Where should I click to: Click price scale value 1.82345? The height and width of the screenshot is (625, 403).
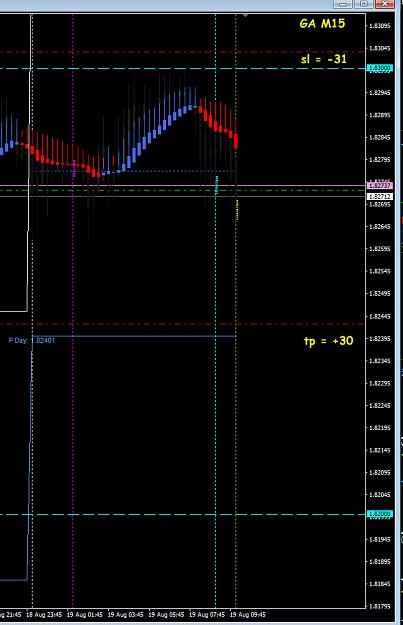click(x=379, y=361)
